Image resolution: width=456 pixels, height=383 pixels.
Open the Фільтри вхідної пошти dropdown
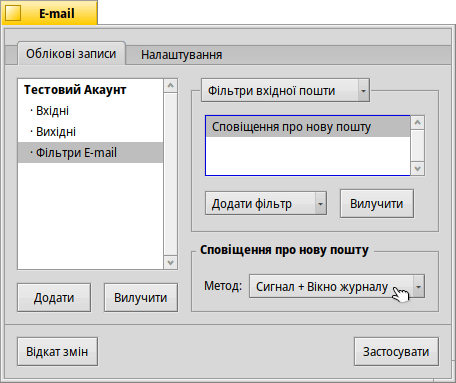pos(285,90)
